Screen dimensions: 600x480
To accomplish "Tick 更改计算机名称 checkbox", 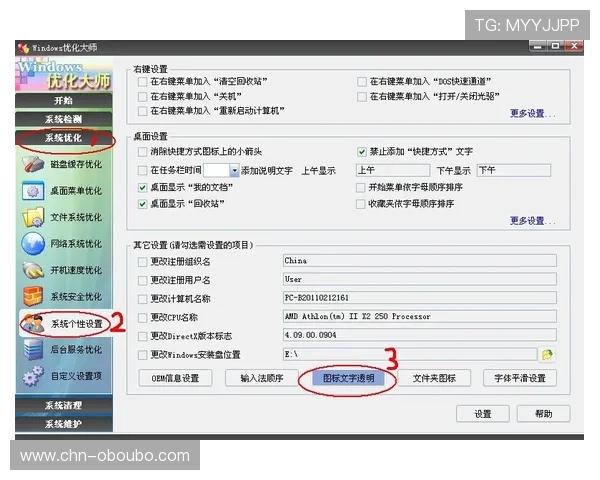I will (x=142, y=299).
